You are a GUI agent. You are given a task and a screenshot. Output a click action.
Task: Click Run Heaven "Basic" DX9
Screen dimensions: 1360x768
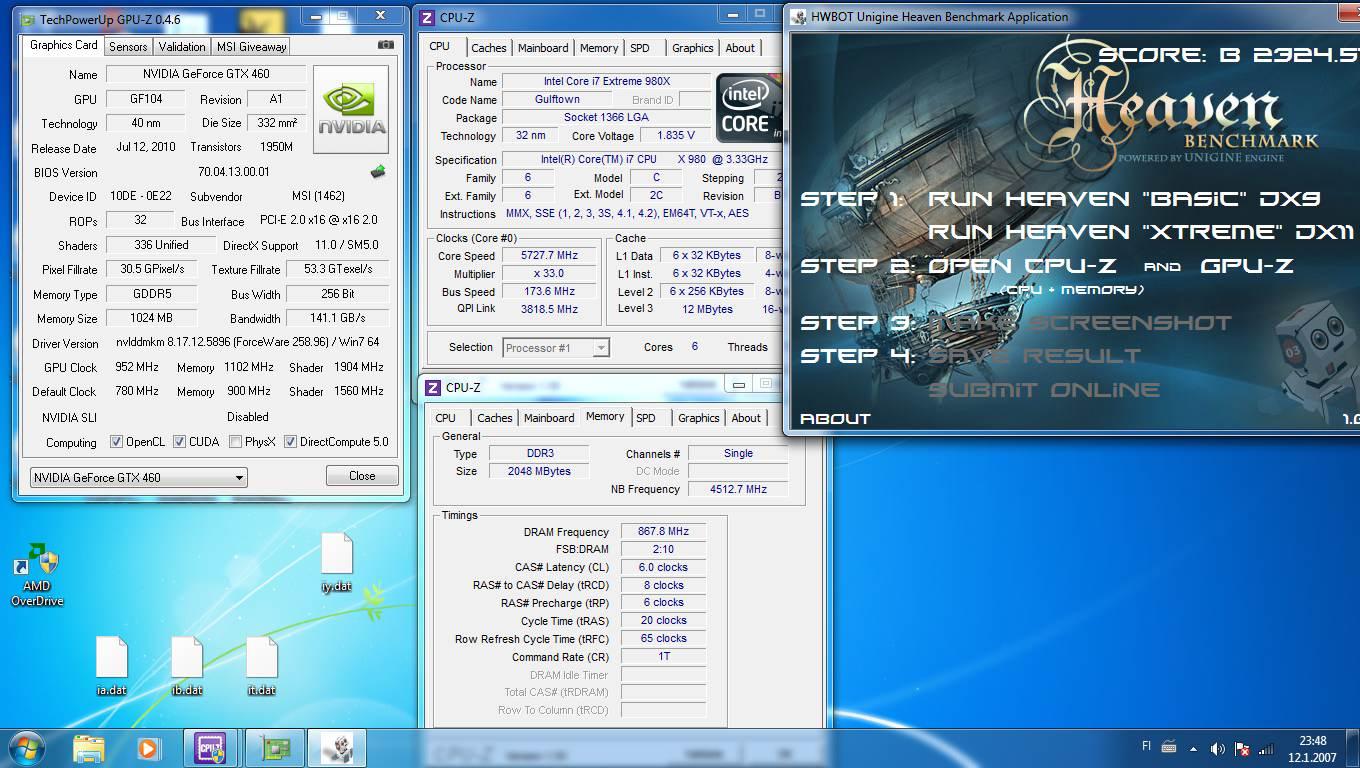pyautogui.click(x=1125, y=198)
